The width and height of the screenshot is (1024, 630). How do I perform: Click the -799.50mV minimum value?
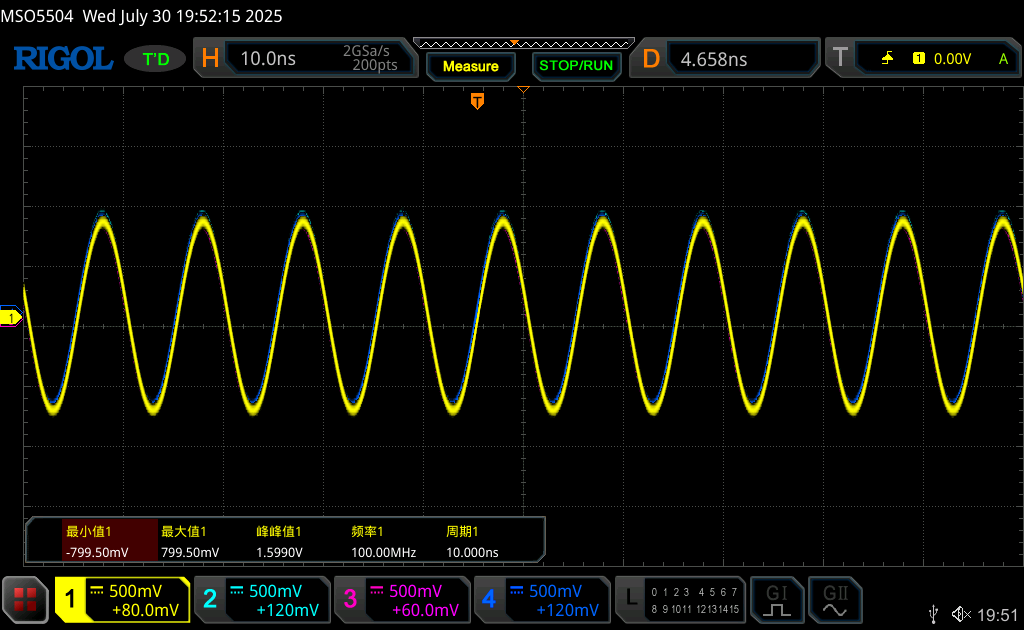(97, 552)
